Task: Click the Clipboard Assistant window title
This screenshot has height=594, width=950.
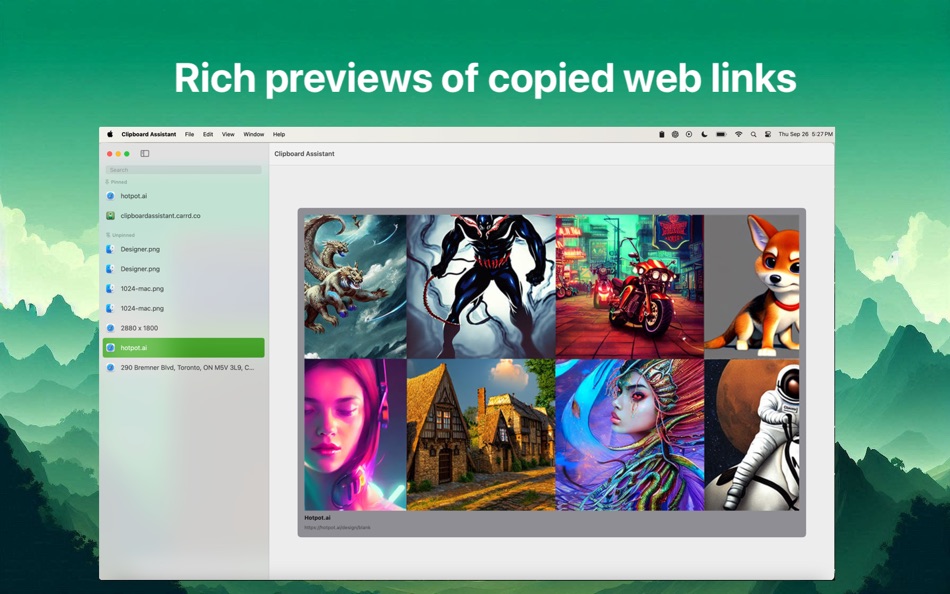Action: [x=304, y=154]
